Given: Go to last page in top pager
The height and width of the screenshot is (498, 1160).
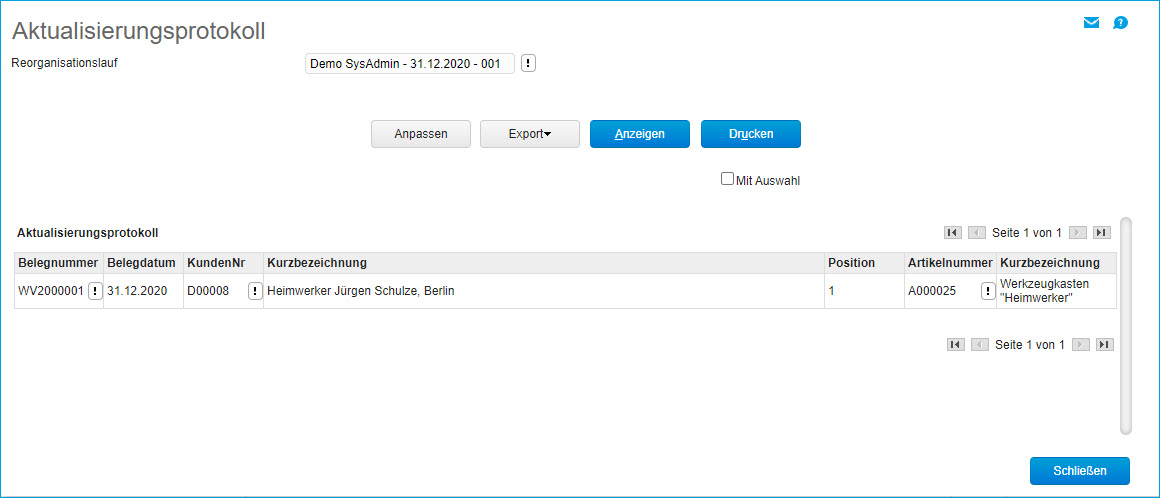Looking at the screenshot, I should 1102,232.
